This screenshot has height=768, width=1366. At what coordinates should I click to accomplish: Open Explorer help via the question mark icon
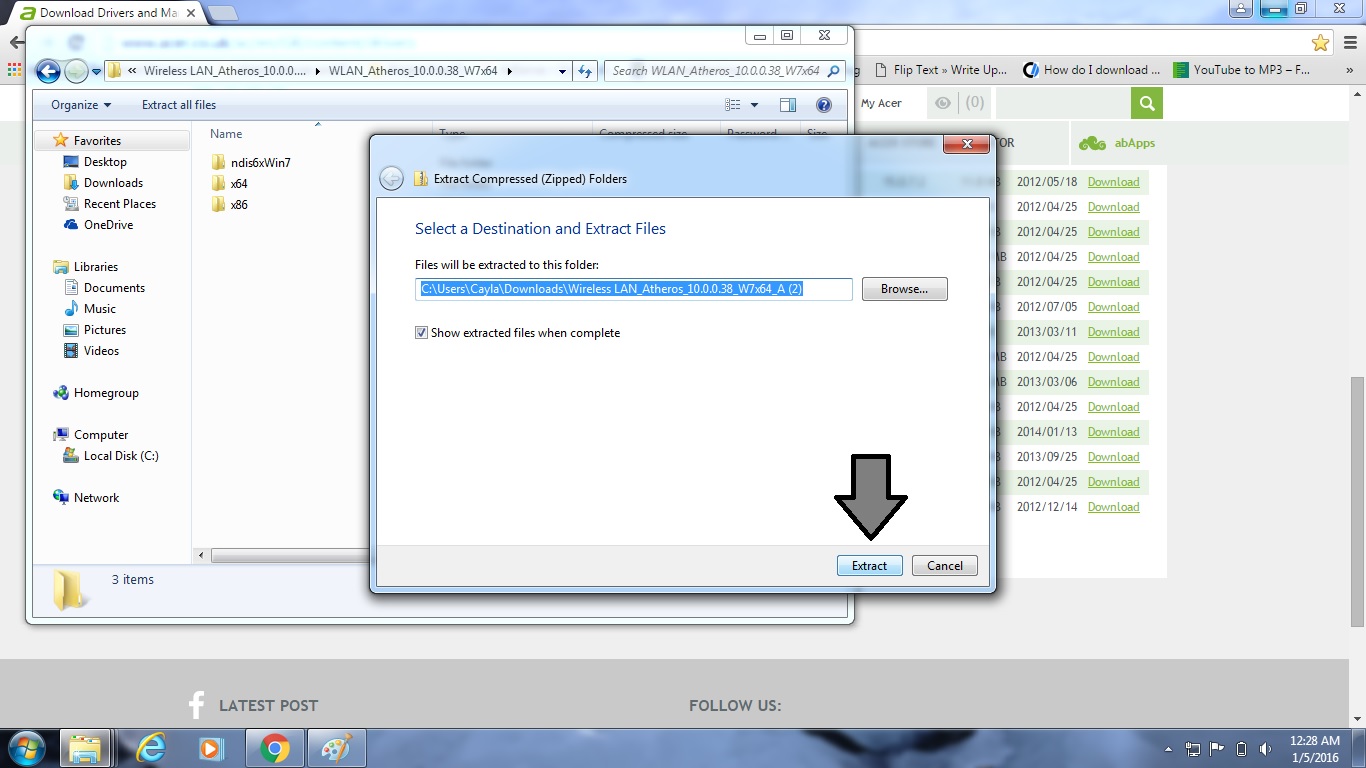[x=824, y=105]
